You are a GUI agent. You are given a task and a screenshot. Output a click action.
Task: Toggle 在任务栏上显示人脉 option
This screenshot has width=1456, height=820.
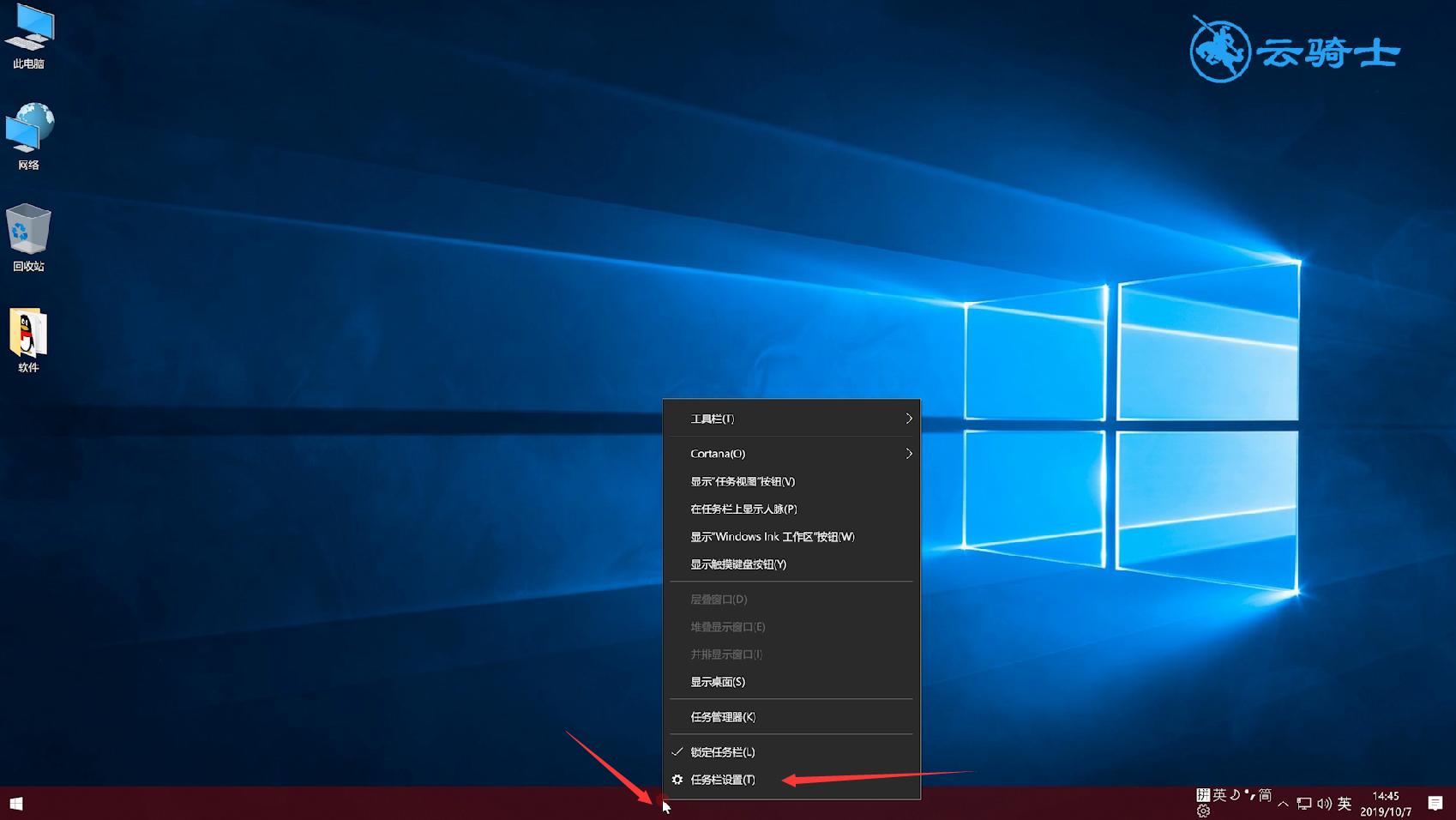click(743, 509)
